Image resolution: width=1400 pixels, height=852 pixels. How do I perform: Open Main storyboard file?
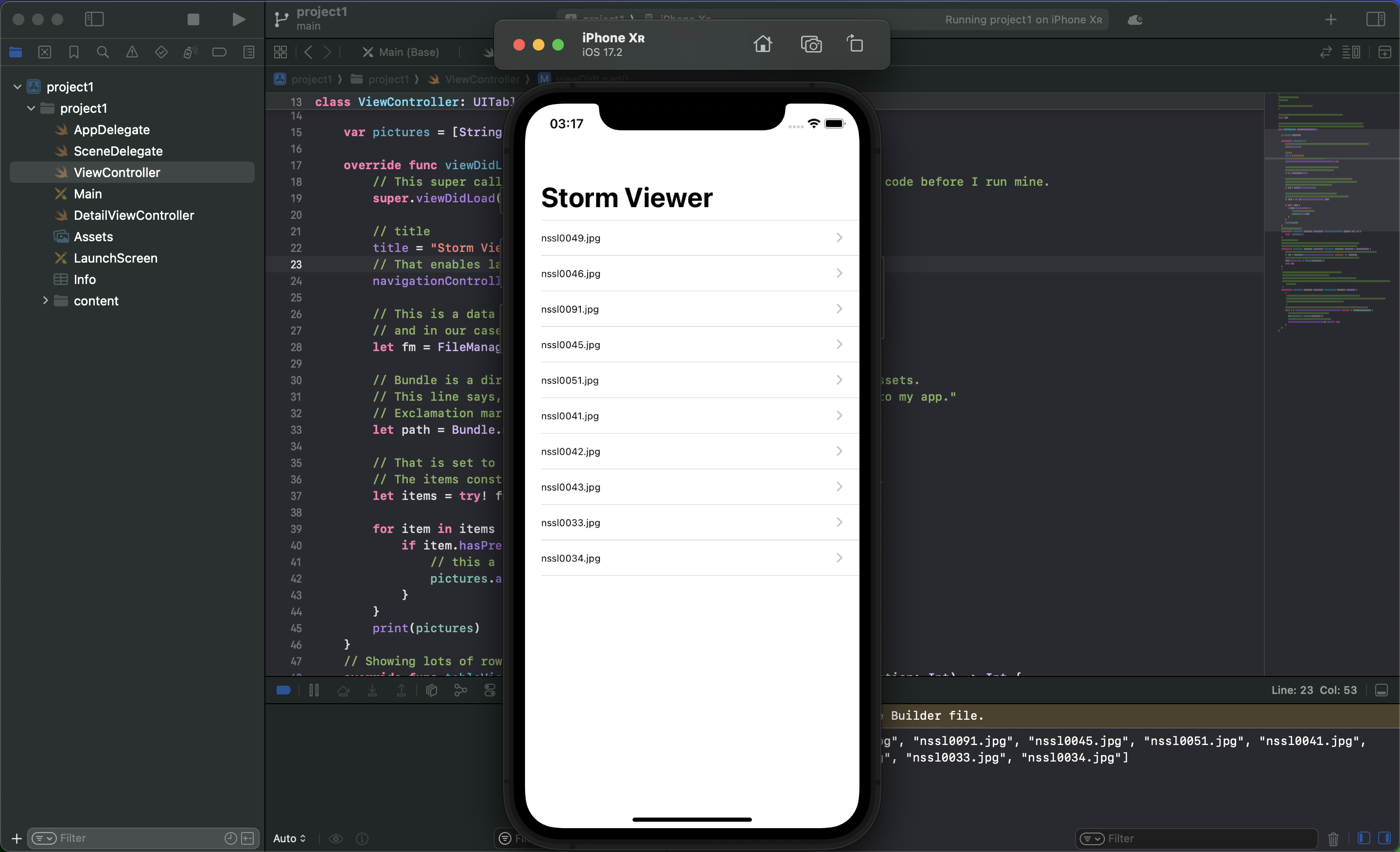point(87,194)
